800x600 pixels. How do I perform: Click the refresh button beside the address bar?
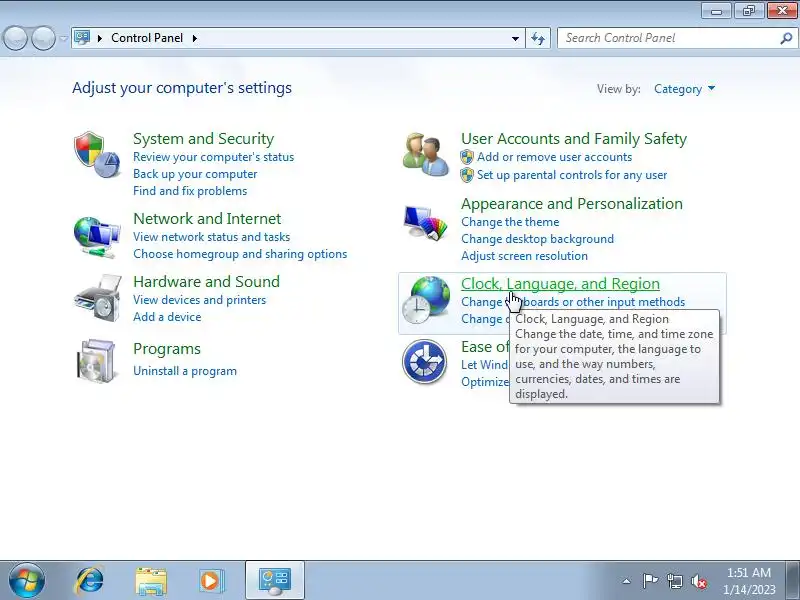pos(538,38)
